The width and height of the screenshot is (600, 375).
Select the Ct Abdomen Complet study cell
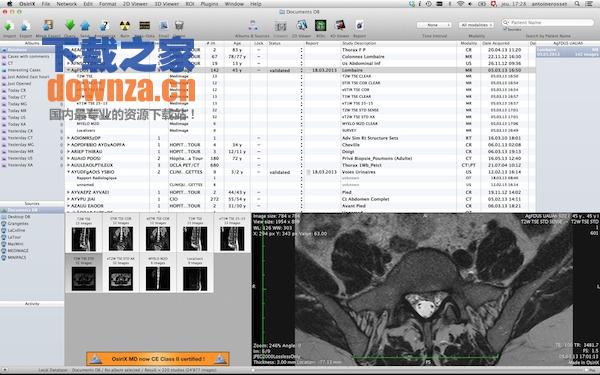click(399, 199)
